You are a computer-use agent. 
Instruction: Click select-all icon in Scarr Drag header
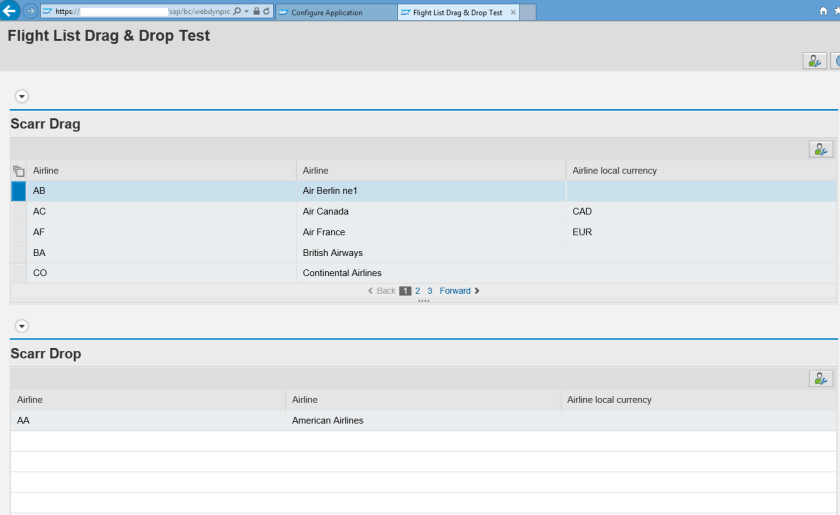pyautogui.click(x=18, y=171)
